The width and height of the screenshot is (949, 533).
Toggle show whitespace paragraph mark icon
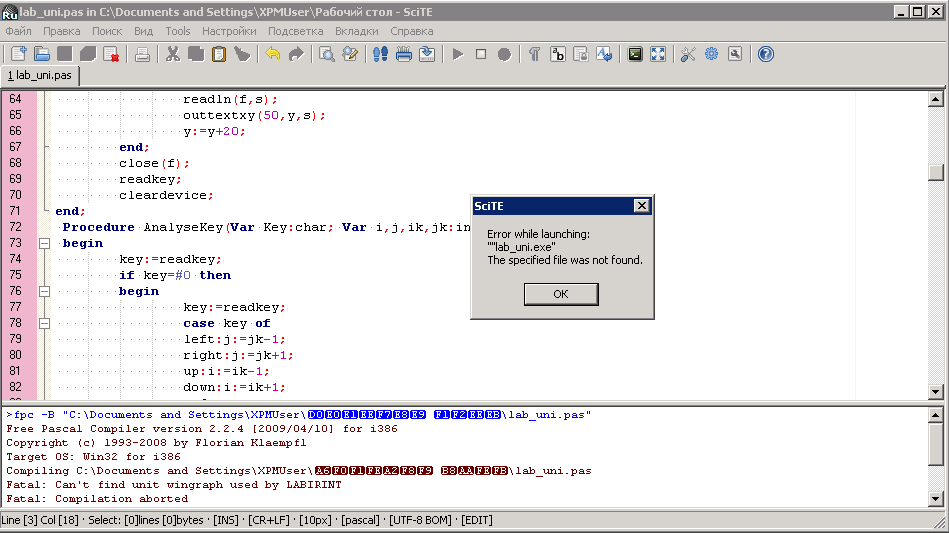534,54
